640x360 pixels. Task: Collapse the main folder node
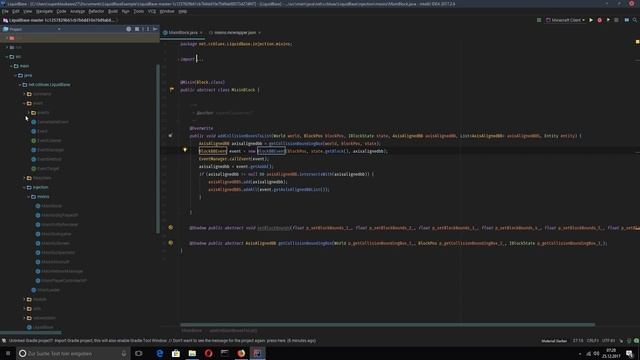click(x=11, y=66)
